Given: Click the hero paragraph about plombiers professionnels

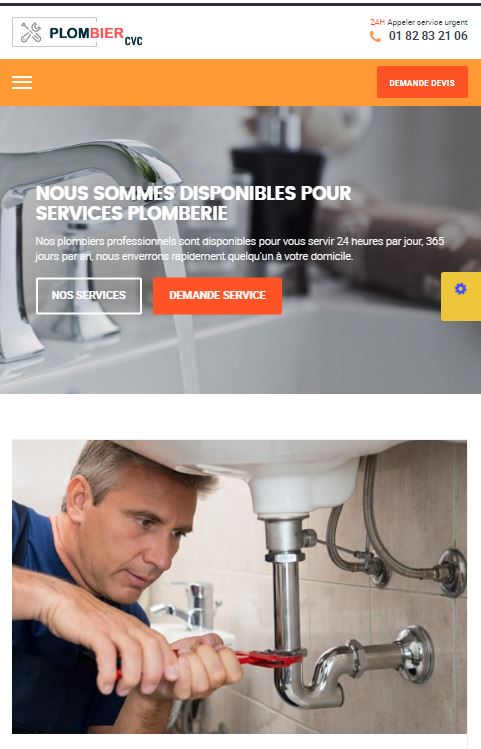Looking at the screenshot, I should point(240,248).
